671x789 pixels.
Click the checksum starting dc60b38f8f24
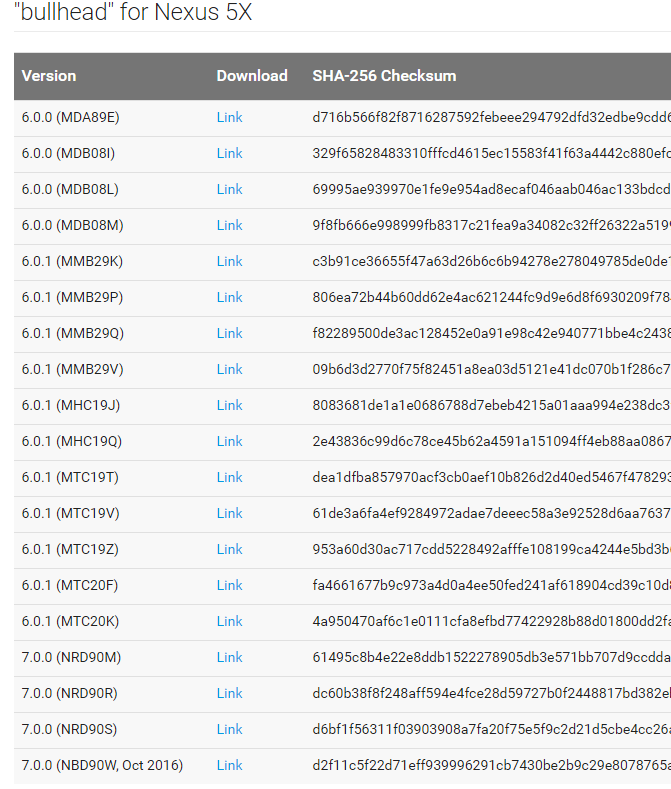coord(492,693)
